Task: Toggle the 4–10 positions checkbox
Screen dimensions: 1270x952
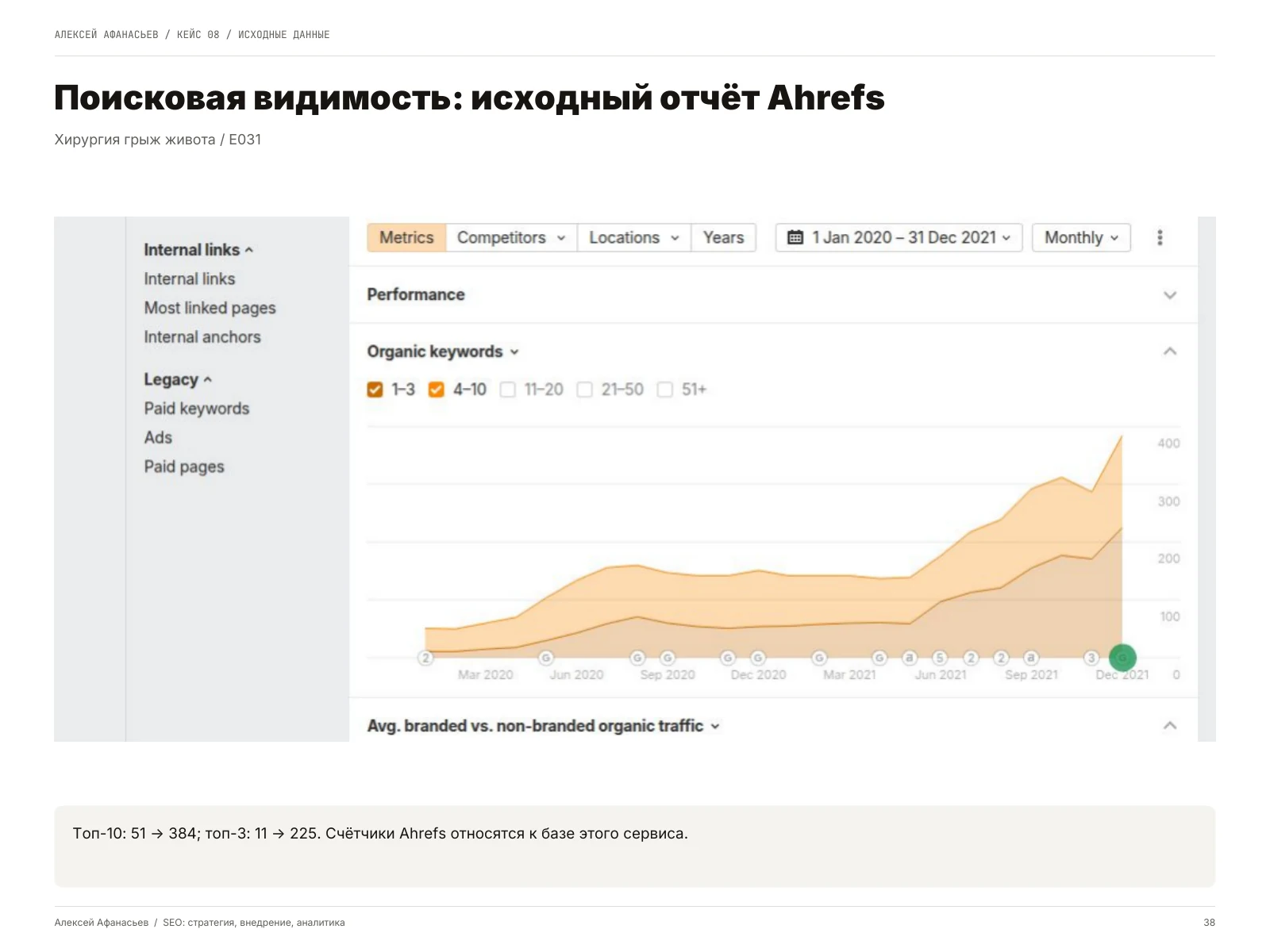Action: (436, 390)
